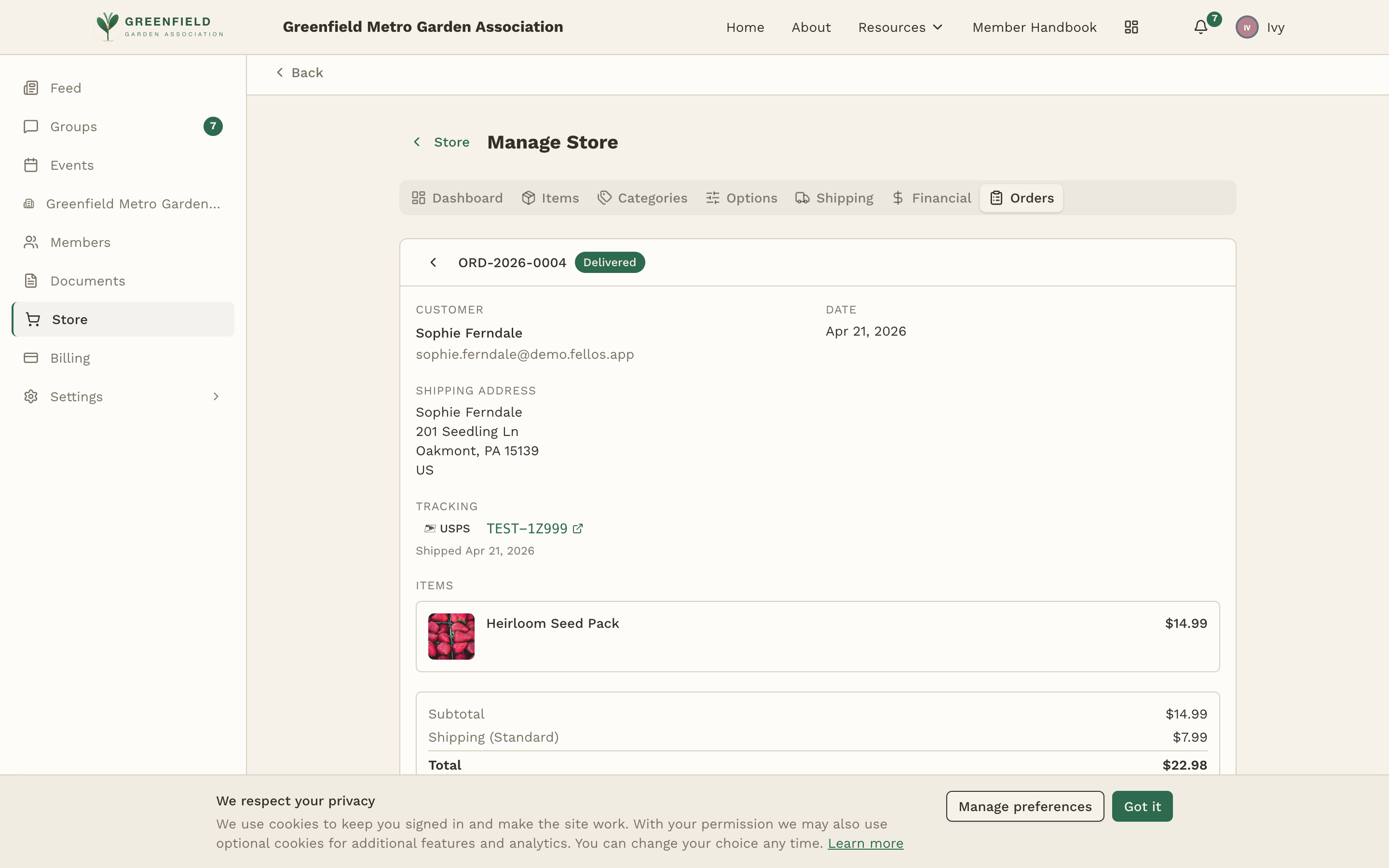The image size is (1389, 868).
Task: Expand the Resources dropdown menu
Action: pyautogui.click(x=900, y=27)
